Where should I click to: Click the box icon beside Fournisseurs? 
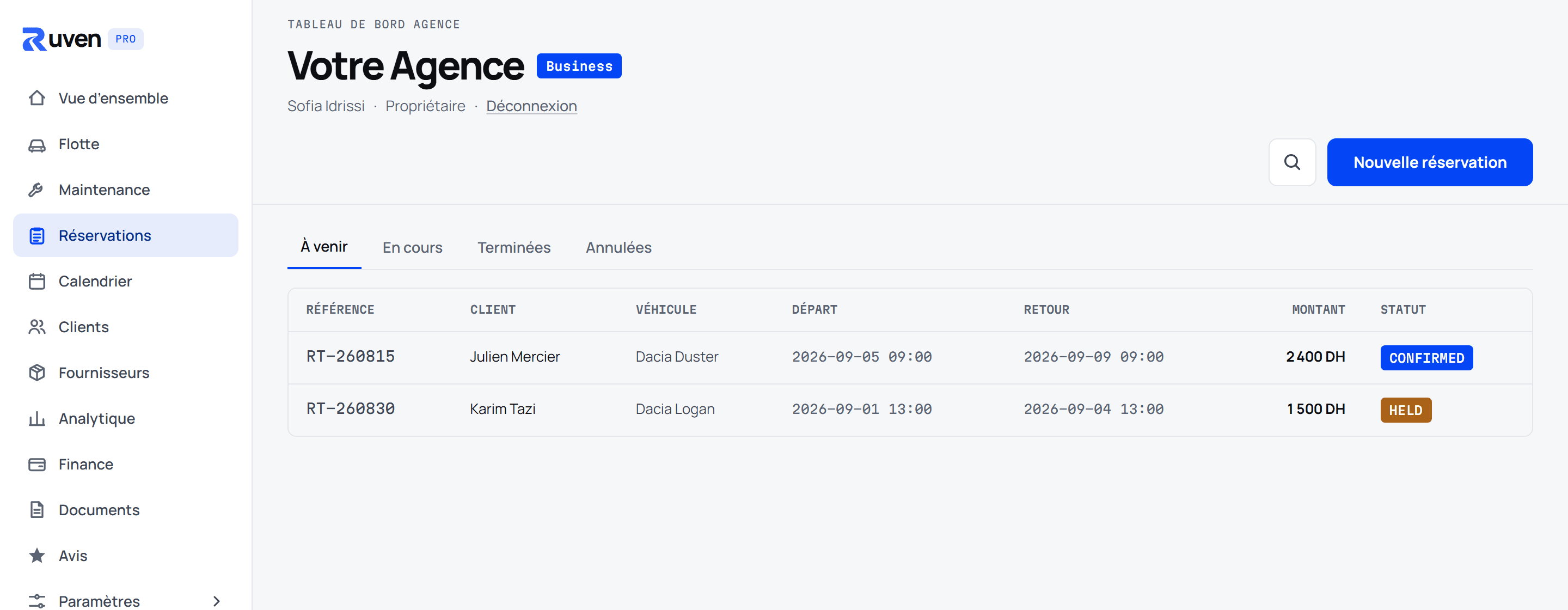37,373
